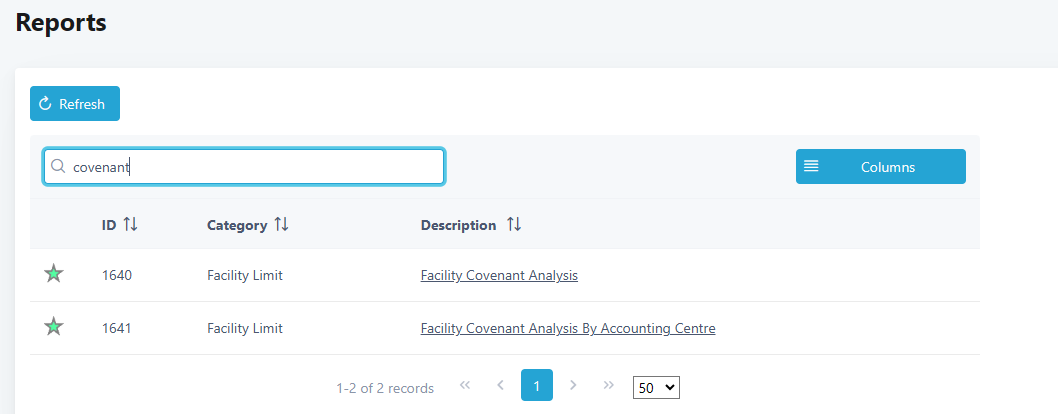Open Facility Covenant Analysis report link
This screenshot has height=414, width=1058.
click(499, 275)
